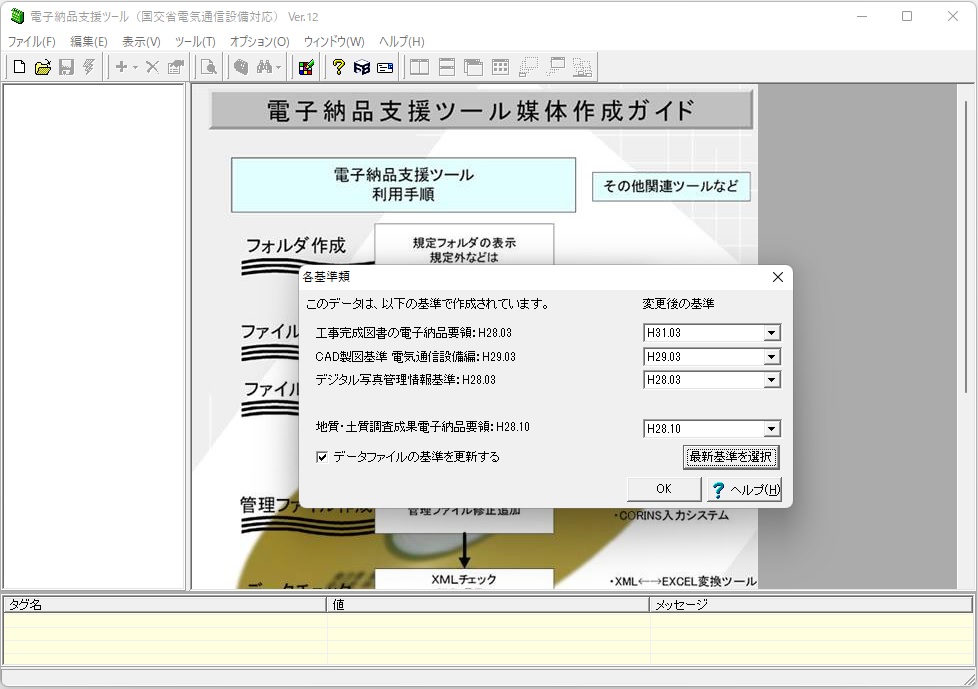Click the 規定フォルダの表示 box
The image size is (978, 689).
[464, 246]
